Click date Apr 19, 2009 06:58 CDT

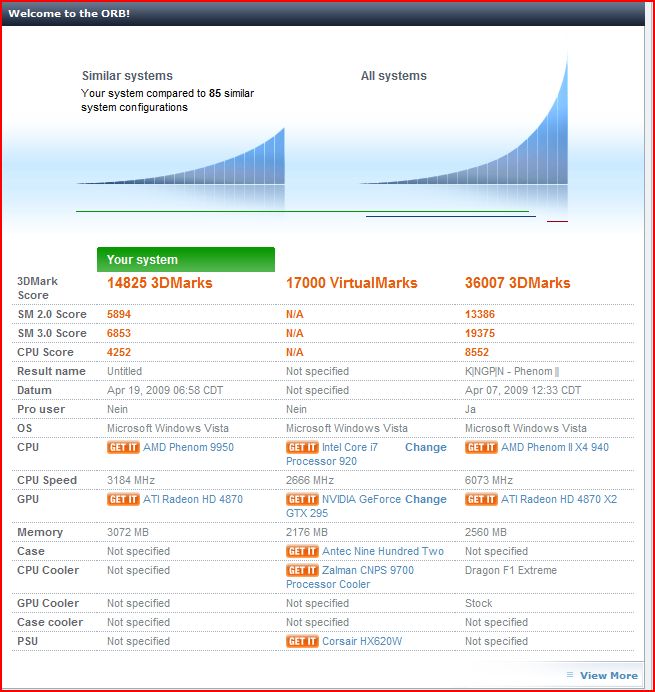[165, 390]
